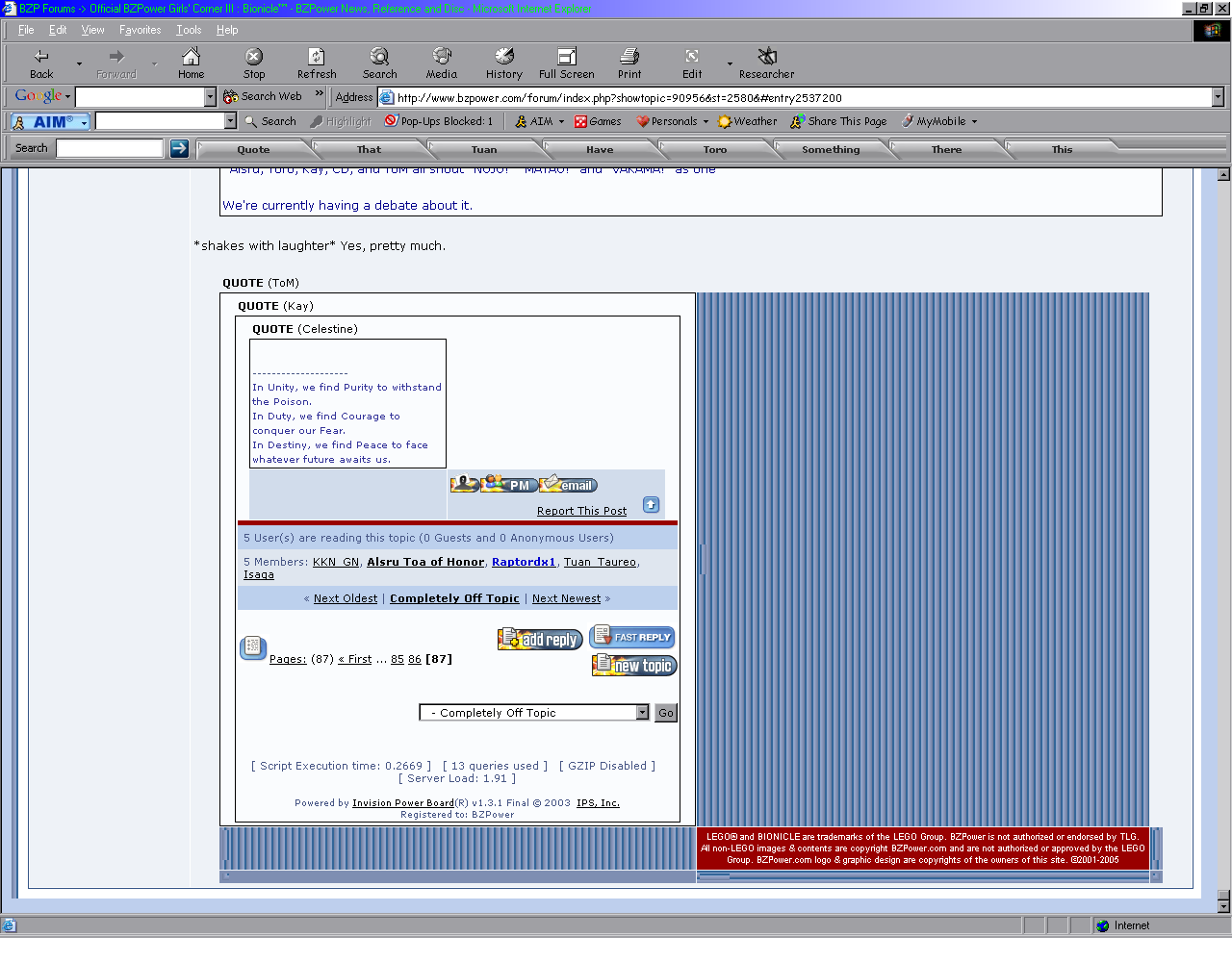
Task: Click the page list icon beside Pages
Action: 253,647
